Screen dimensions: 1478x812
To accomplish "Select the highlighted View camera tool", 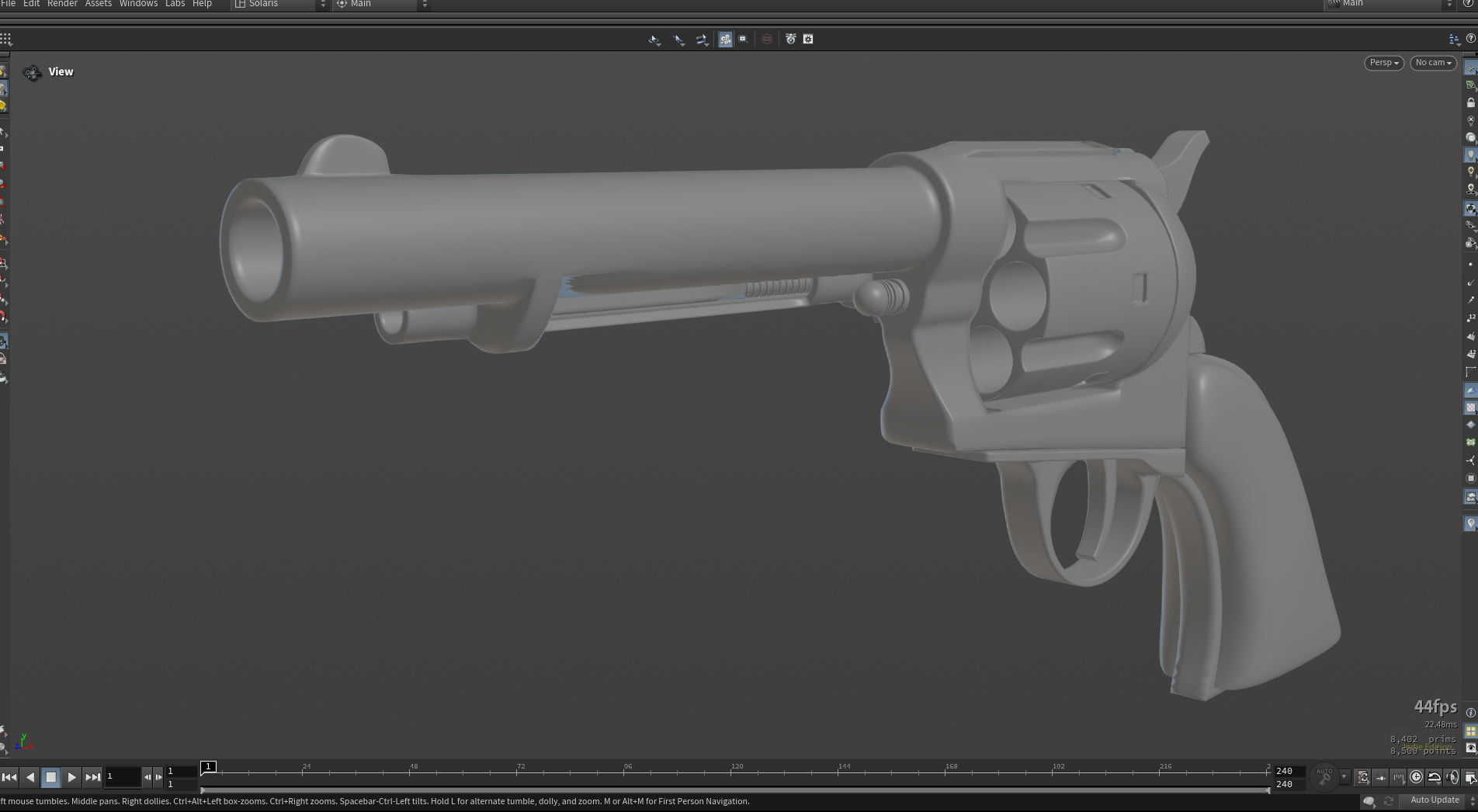I will [x=725, y=39].
